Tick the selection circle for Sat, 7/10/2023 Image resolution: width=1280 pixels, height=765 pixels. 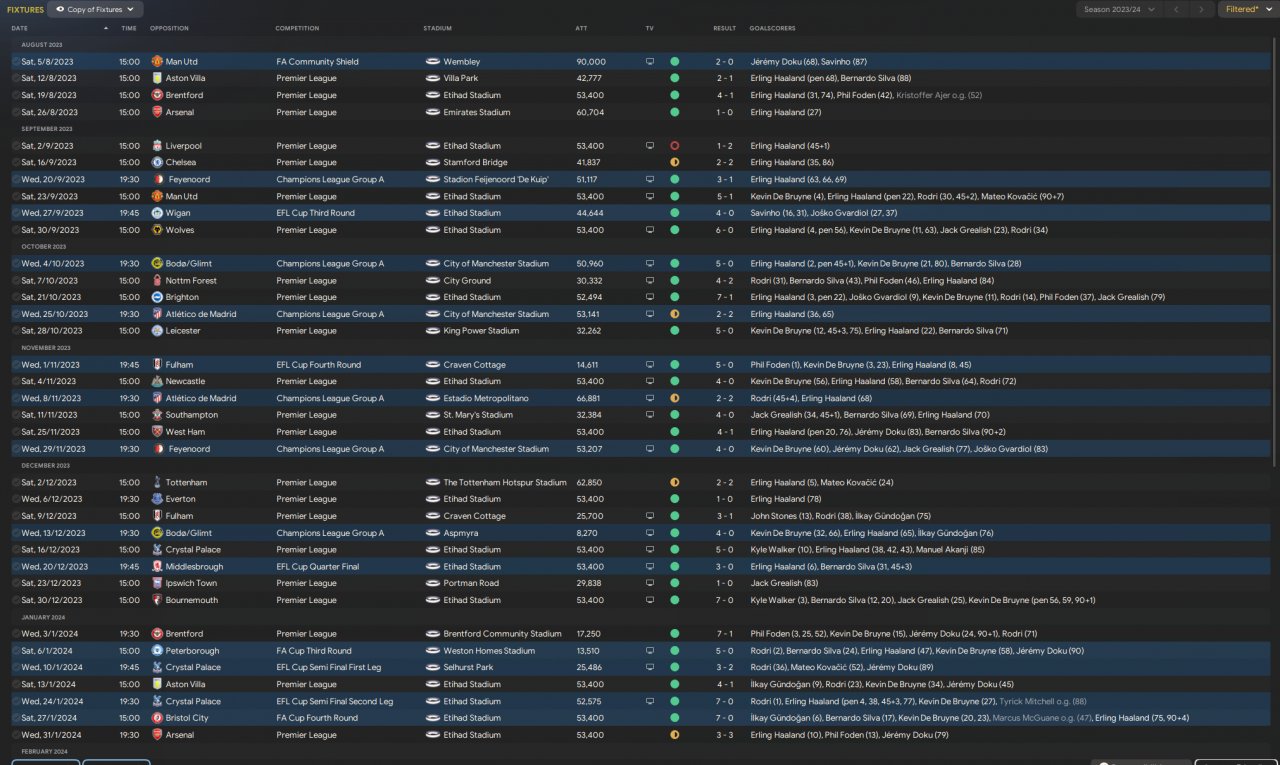point(16,281)
